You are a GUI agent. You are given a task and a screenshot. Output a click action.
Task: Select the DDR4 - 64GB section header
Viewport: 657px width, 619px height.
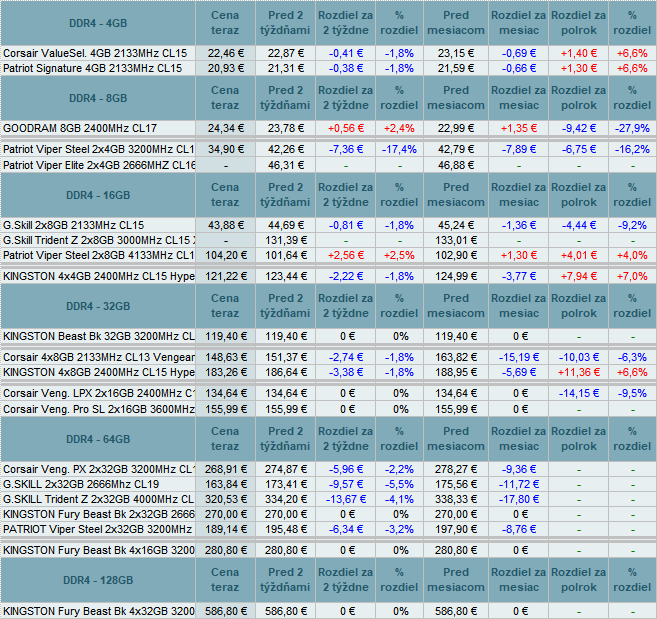tap(98, 439)
